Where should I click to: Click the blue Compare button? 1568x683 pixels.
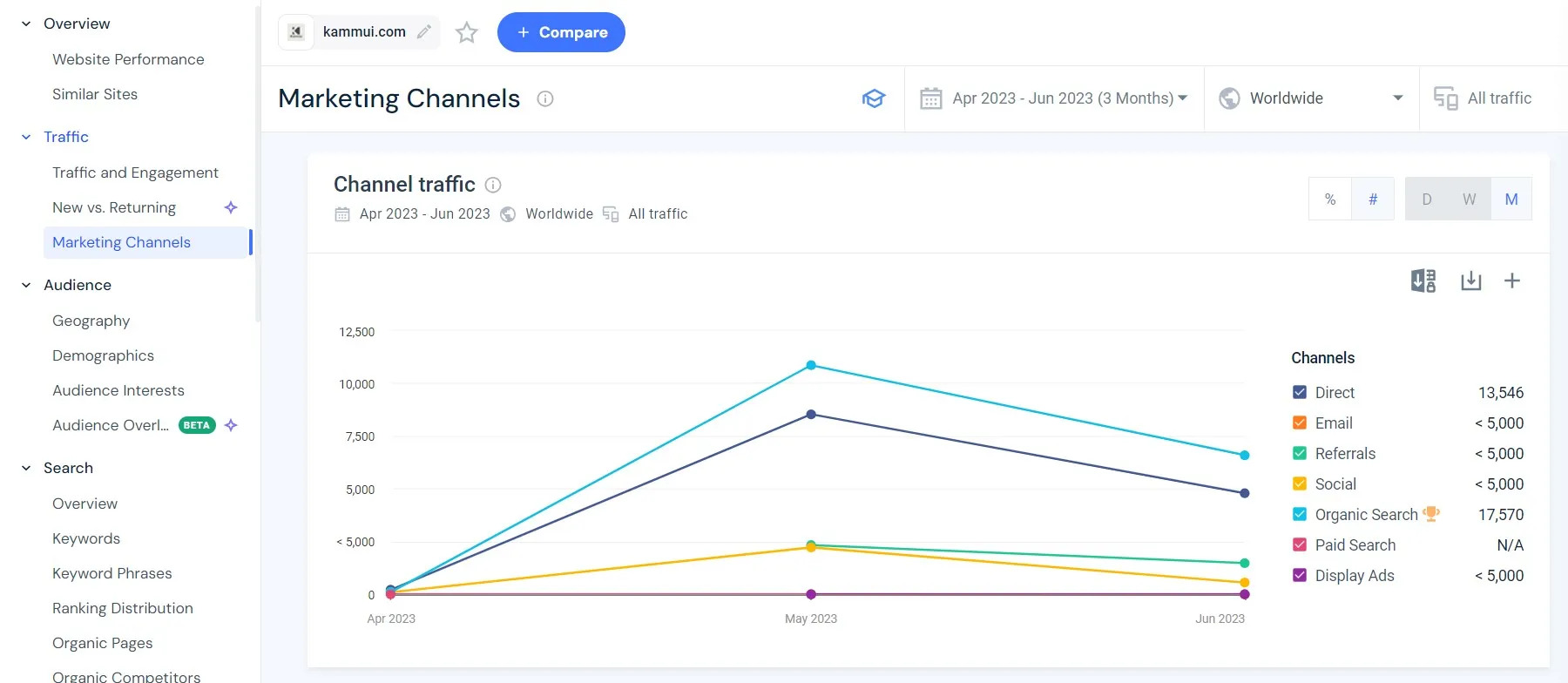coord(561,32)
